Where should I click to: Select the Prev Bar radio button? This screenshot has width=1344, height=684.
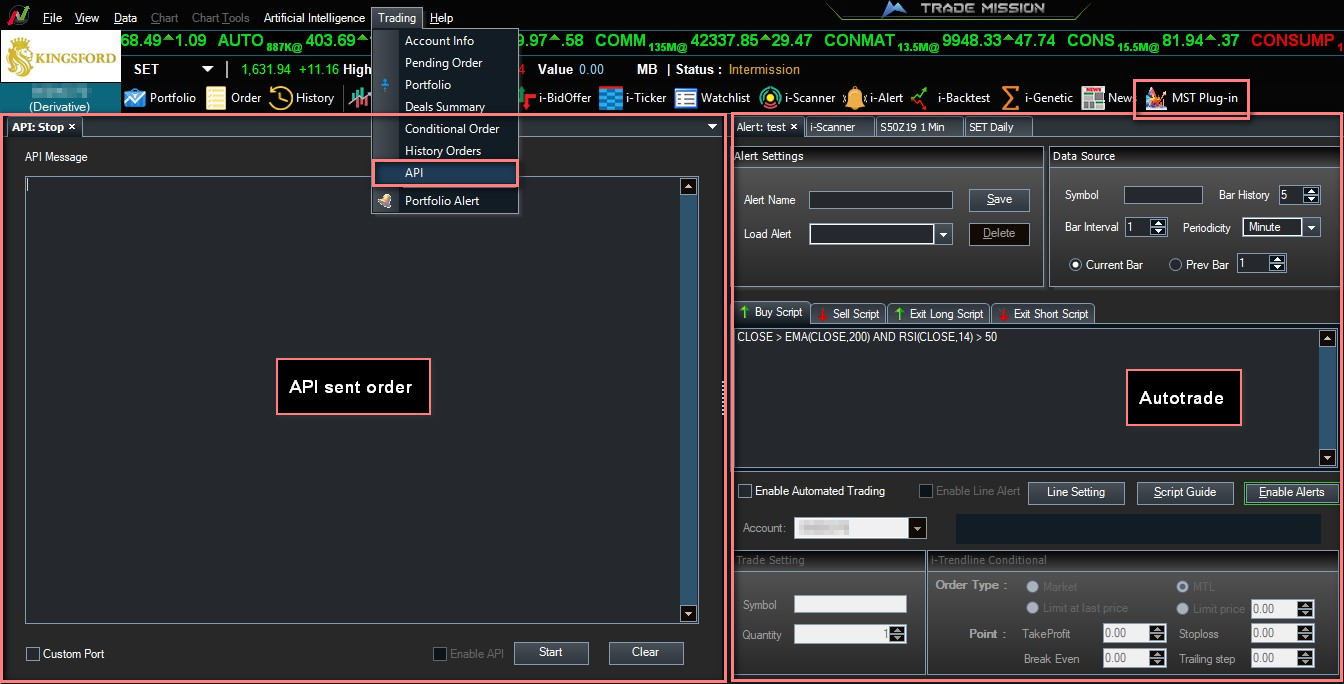coord(1175,265)
